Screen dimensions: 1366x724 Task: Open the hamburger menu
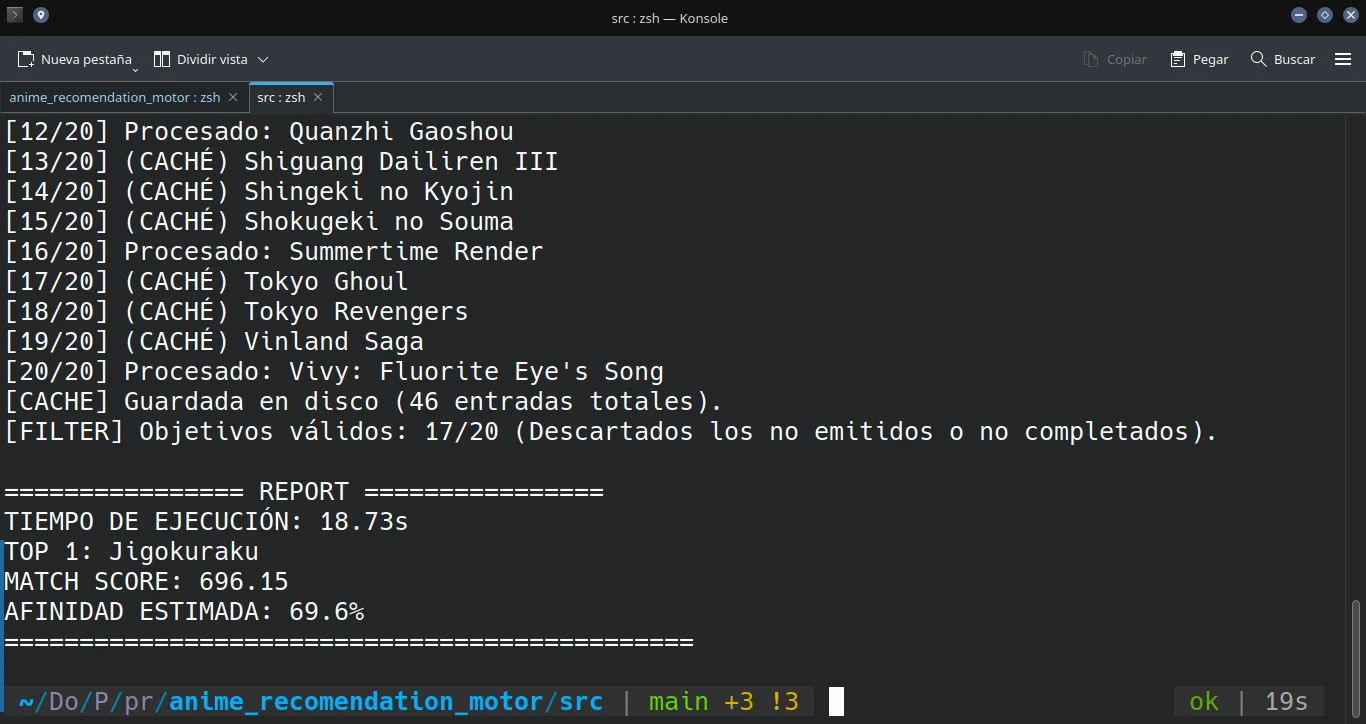click(x=1343, y=60)
